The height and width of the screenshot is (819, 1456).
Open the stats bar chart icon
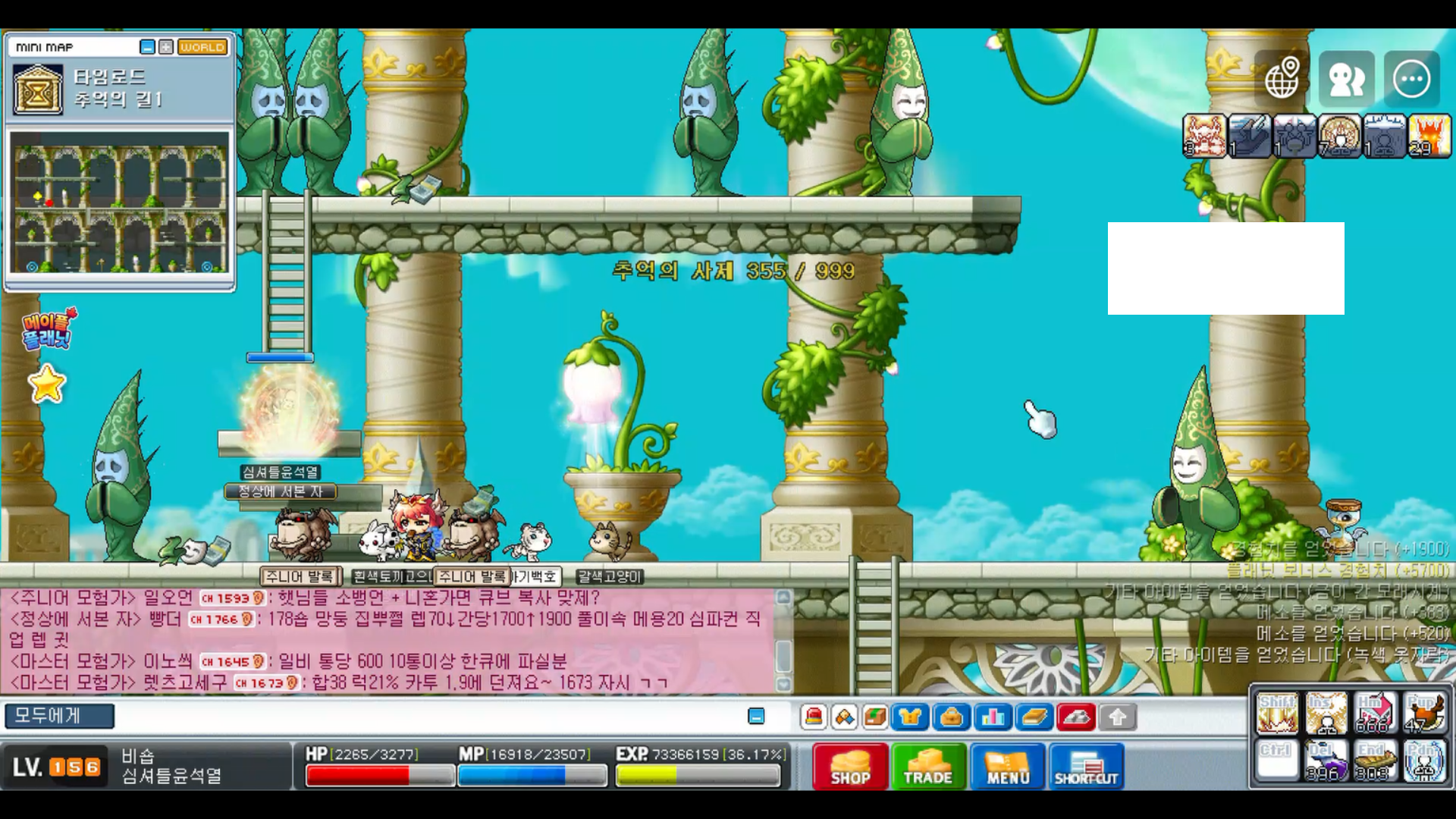993,717
